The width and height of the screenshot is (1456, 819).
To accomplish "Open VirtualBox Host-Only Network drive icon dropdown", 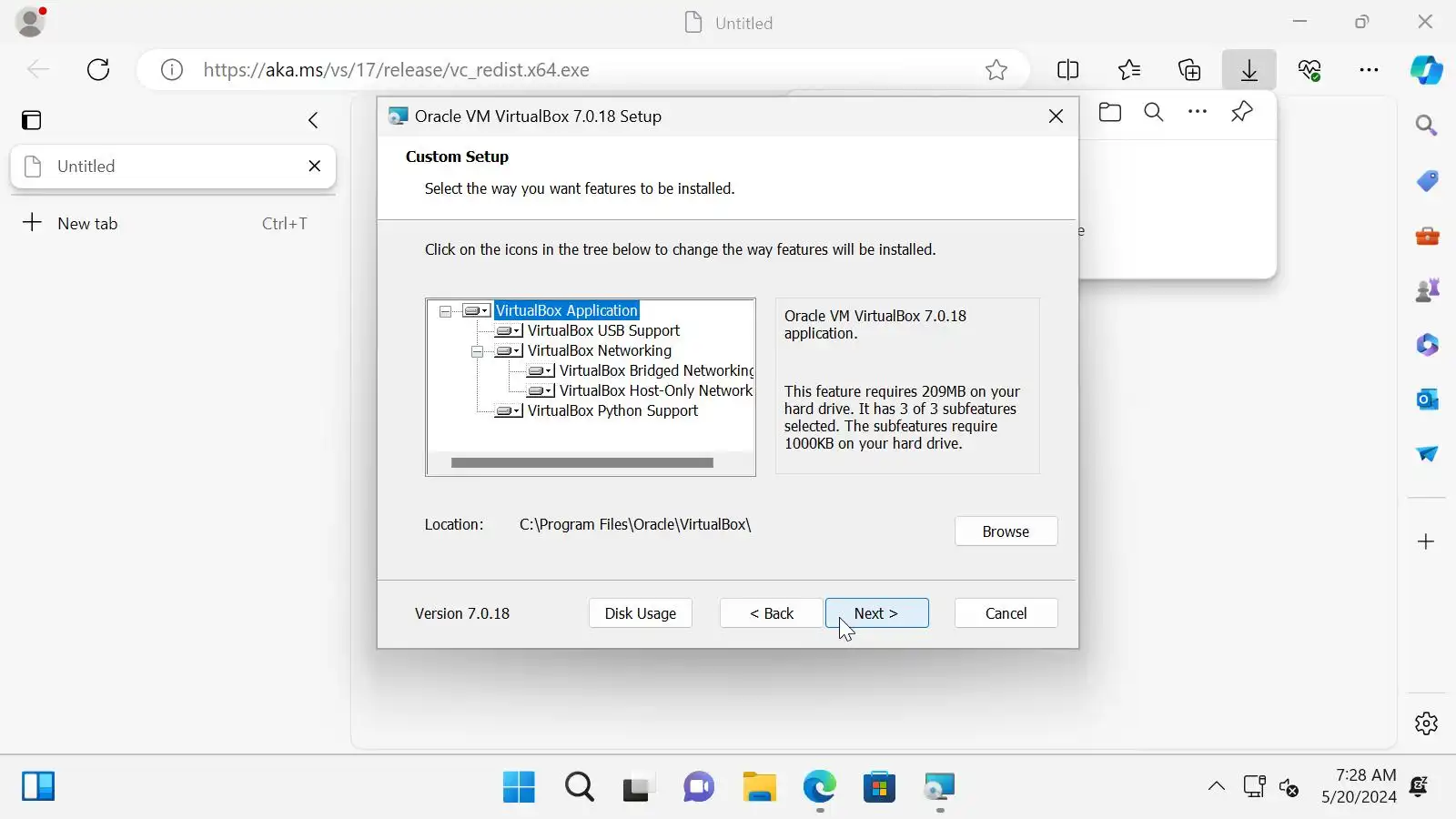I will click(541, 390).
